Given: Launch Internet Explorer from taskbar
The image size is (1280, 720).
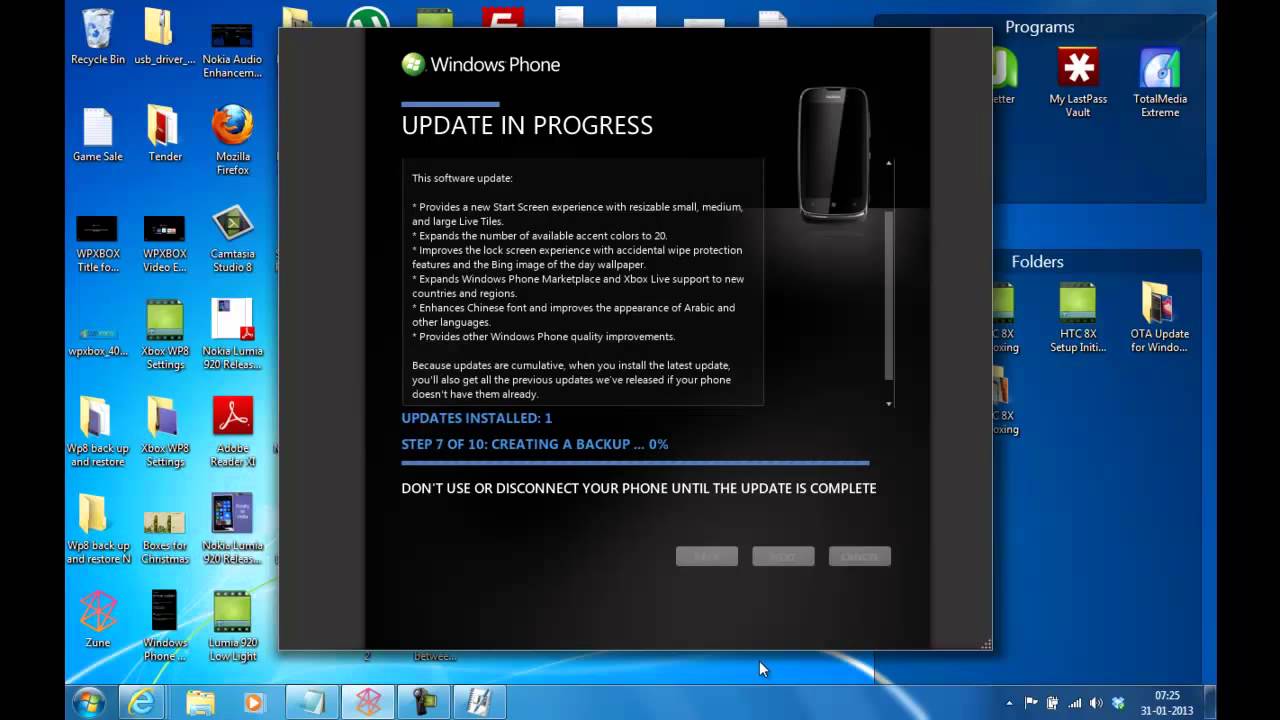Looking at the screenshot, I should point(142,703).
